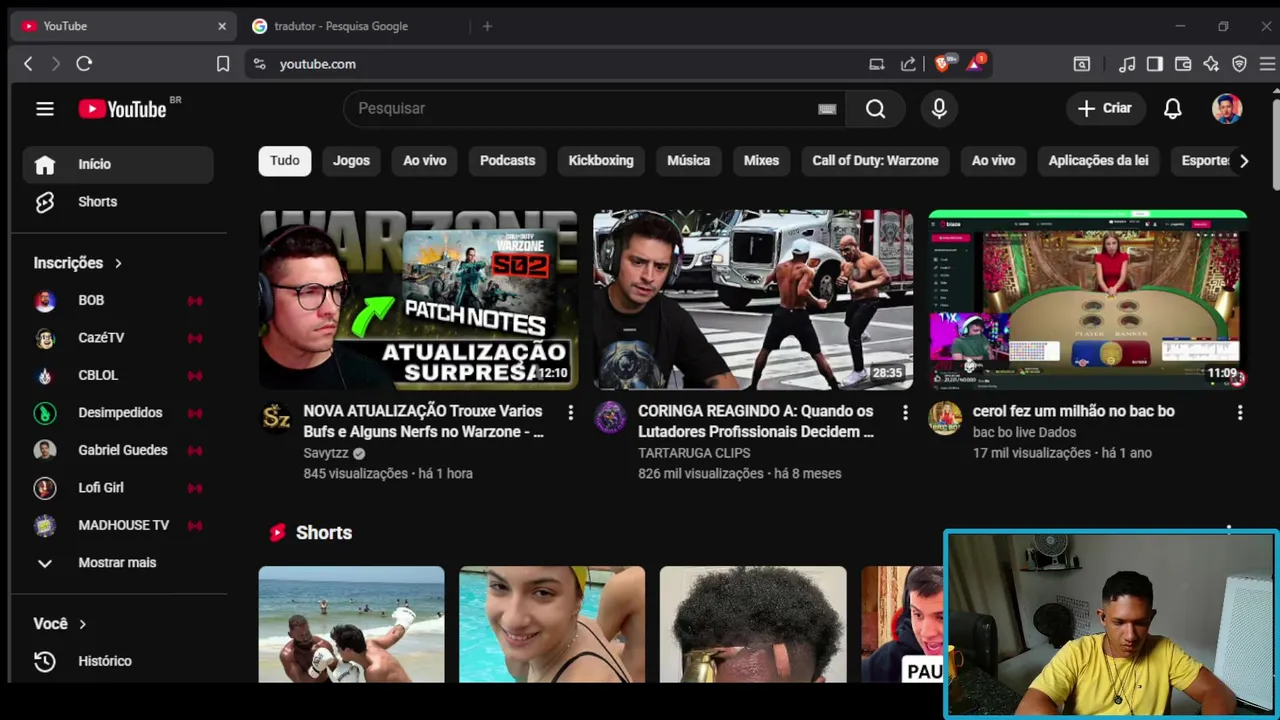
Task: Go back to the previous page
Action: (28, 64)
